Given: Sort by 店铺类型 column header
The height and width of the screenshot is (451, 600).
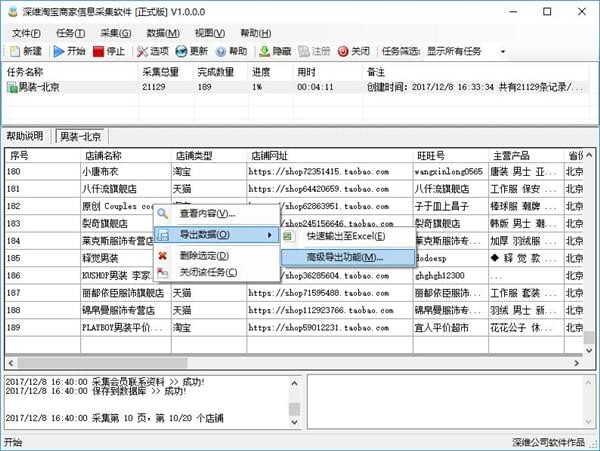Looking at the screenshot, I should point(209,156).
